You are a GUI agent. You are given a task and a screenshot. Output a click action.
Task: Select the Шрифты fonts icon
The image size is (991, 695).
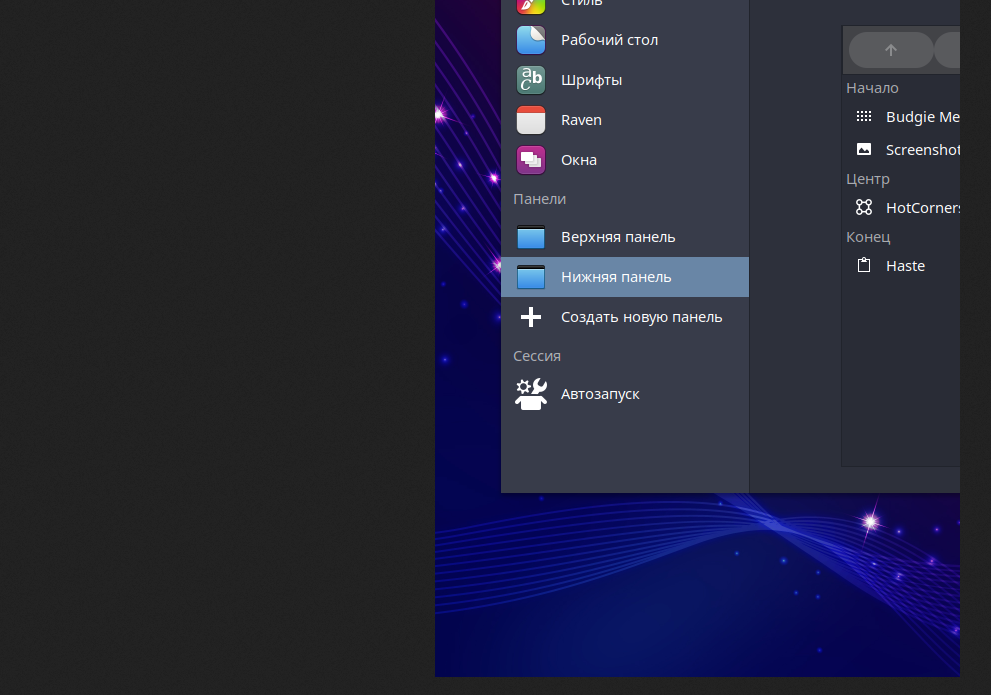[x=531, y=80]
